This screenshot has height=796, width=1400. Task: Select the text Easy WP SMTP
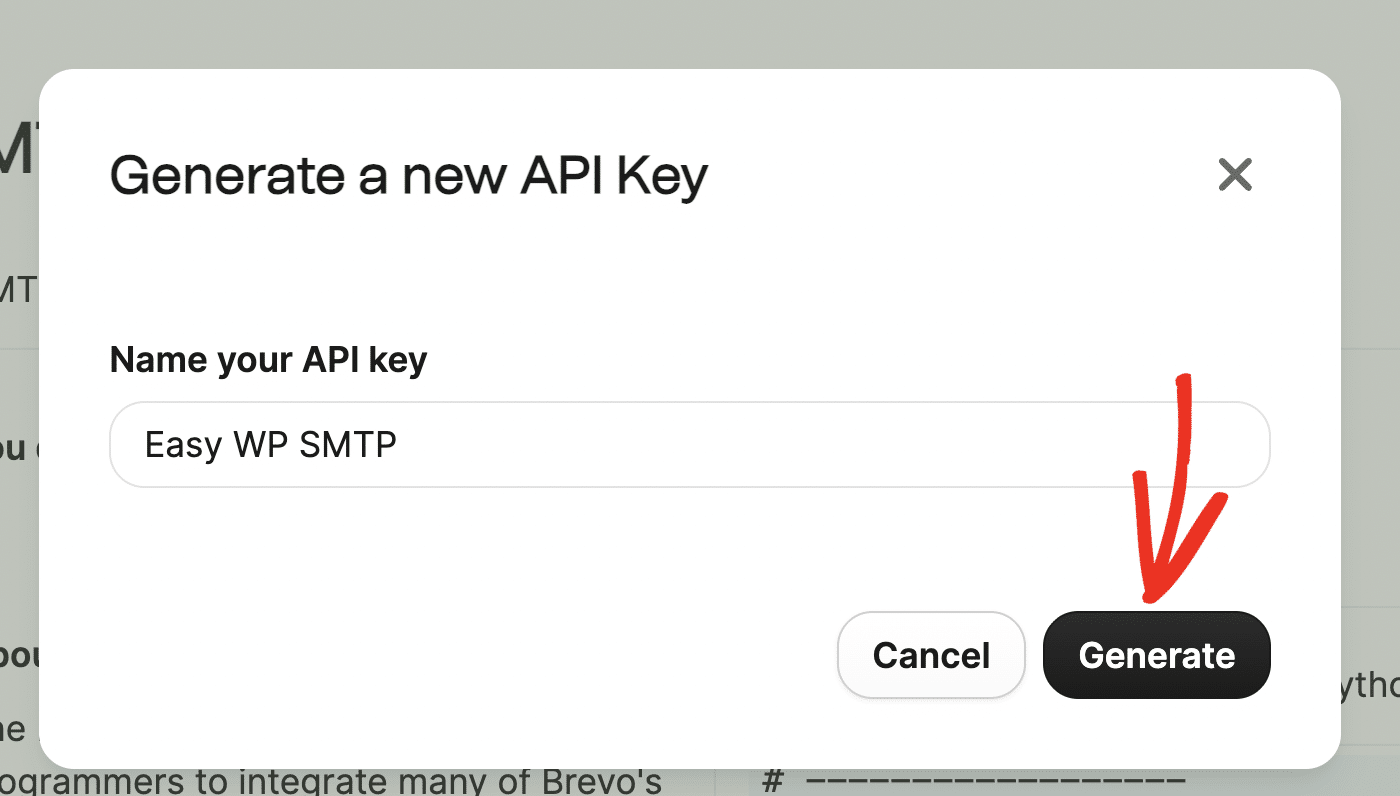271,444
